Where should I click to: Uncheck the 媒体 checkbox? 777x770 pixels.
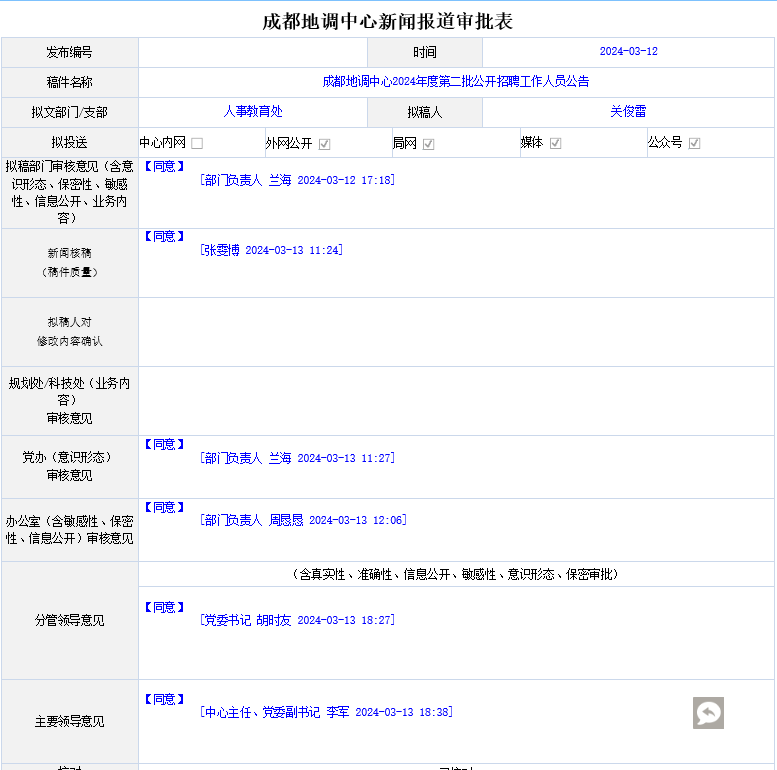pyautogui.click(x=555, y=144)
